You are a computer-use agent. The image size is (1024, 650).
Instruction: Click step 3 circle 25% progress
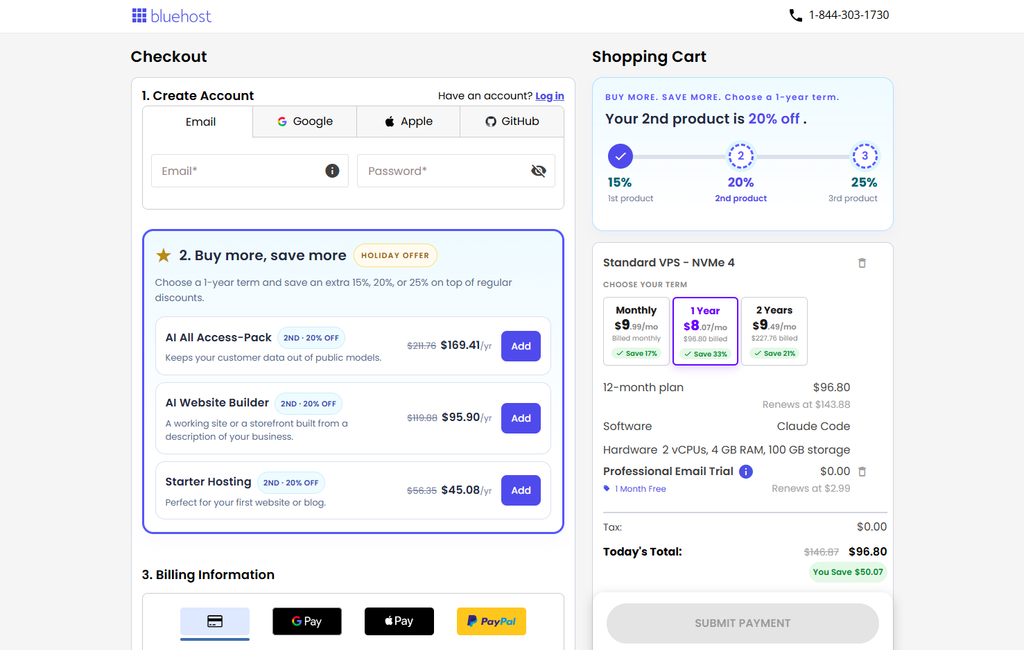865,156
